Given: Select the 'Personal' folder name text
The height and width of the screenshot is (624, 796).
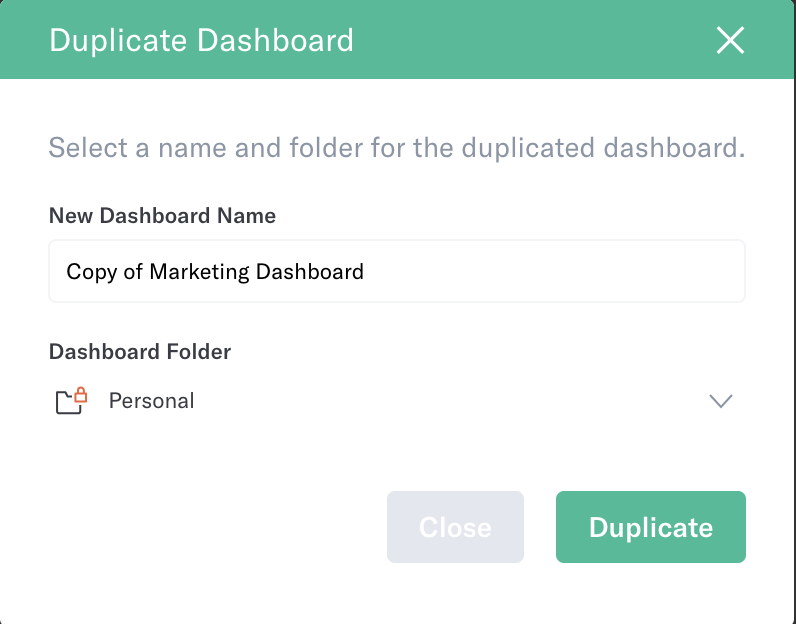Looking at the screenshot, I should 151,401.
